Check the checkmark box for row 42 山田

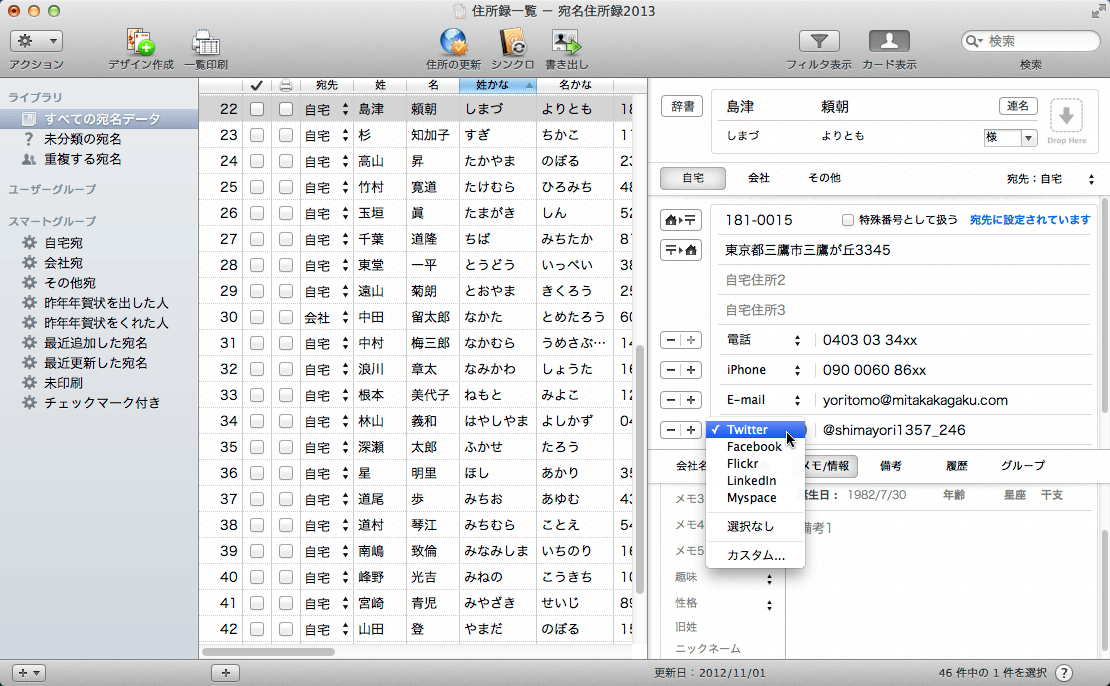[257, 629]
